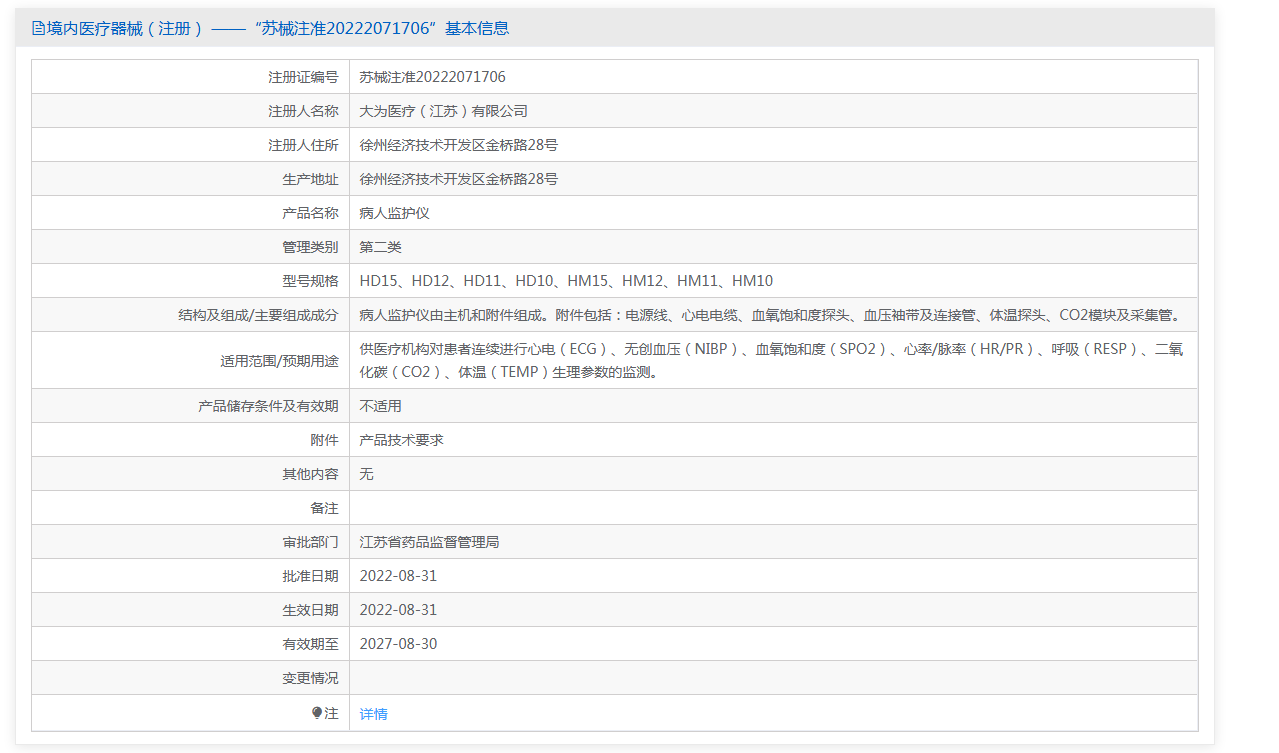This screenshot has height=753, width=1279.
Task: Click the 管理类别 label
Action: pyautogui.click(x=310, y=247)
